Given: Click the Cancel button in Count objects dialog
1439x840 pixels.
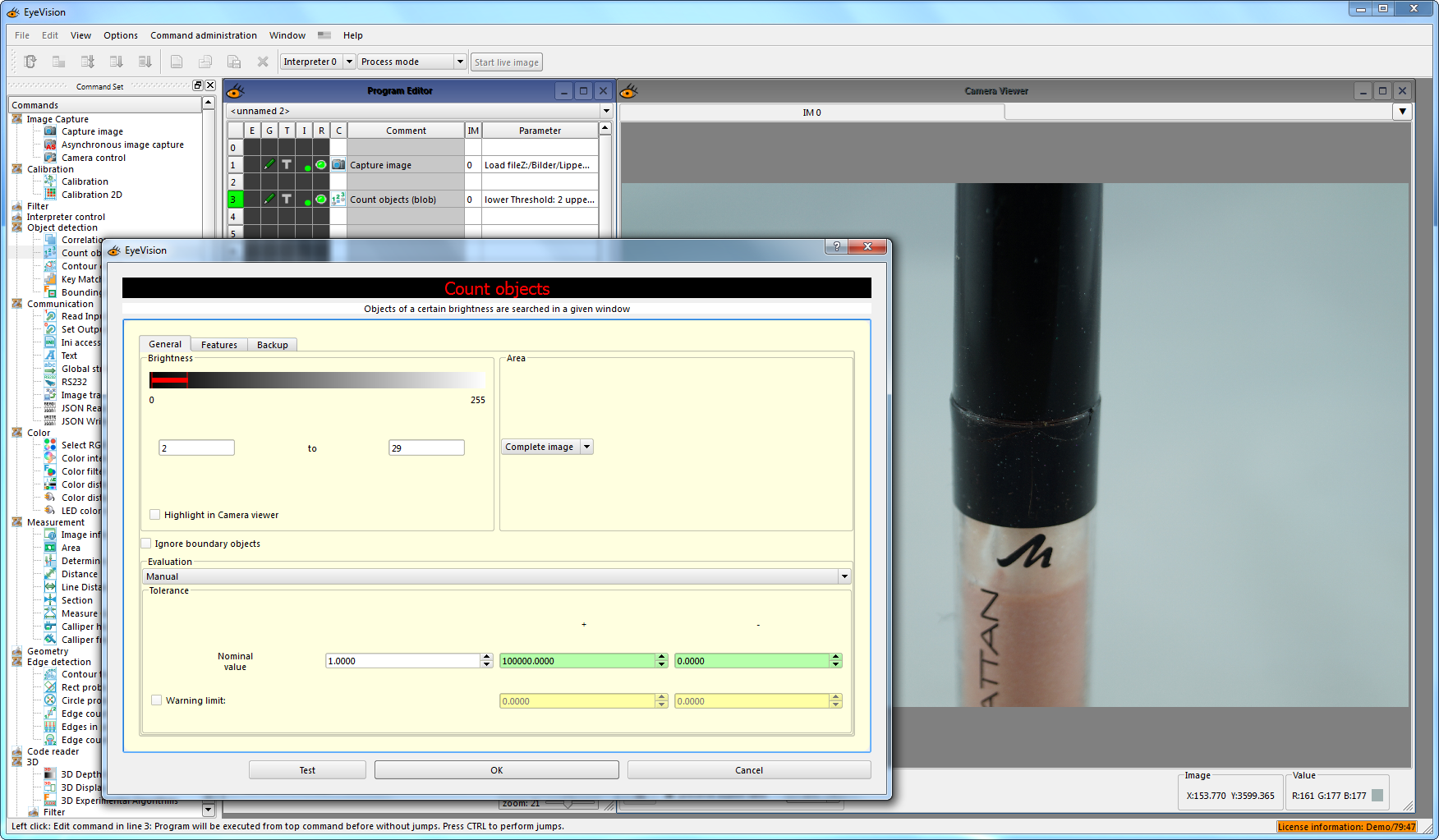Looking at the screenshot, I should (748, 770).
